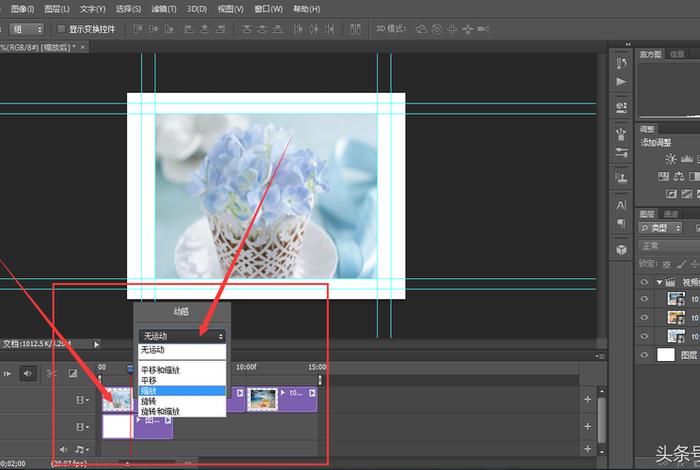
Task: Open the Brush Presets panel icon
Action: (x=621, y=153)
